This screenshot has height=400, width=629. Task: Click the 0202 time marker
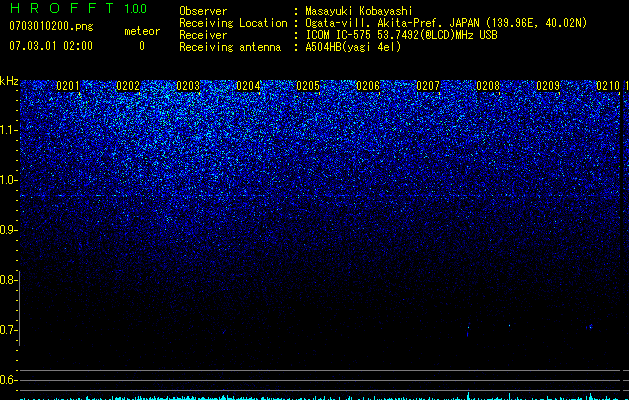click(x=128, y=86)
